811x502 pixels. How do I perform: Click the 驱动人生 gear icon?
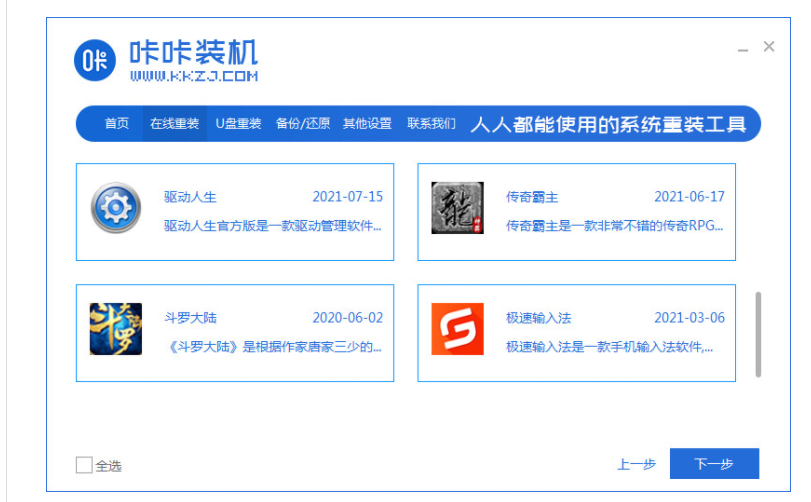[116, 208]
